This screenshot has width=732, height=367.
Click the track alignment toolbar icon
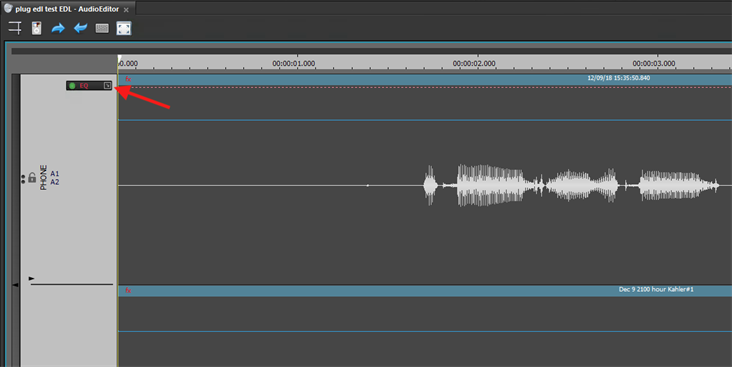pyautogui.click(x=15, y=28)
